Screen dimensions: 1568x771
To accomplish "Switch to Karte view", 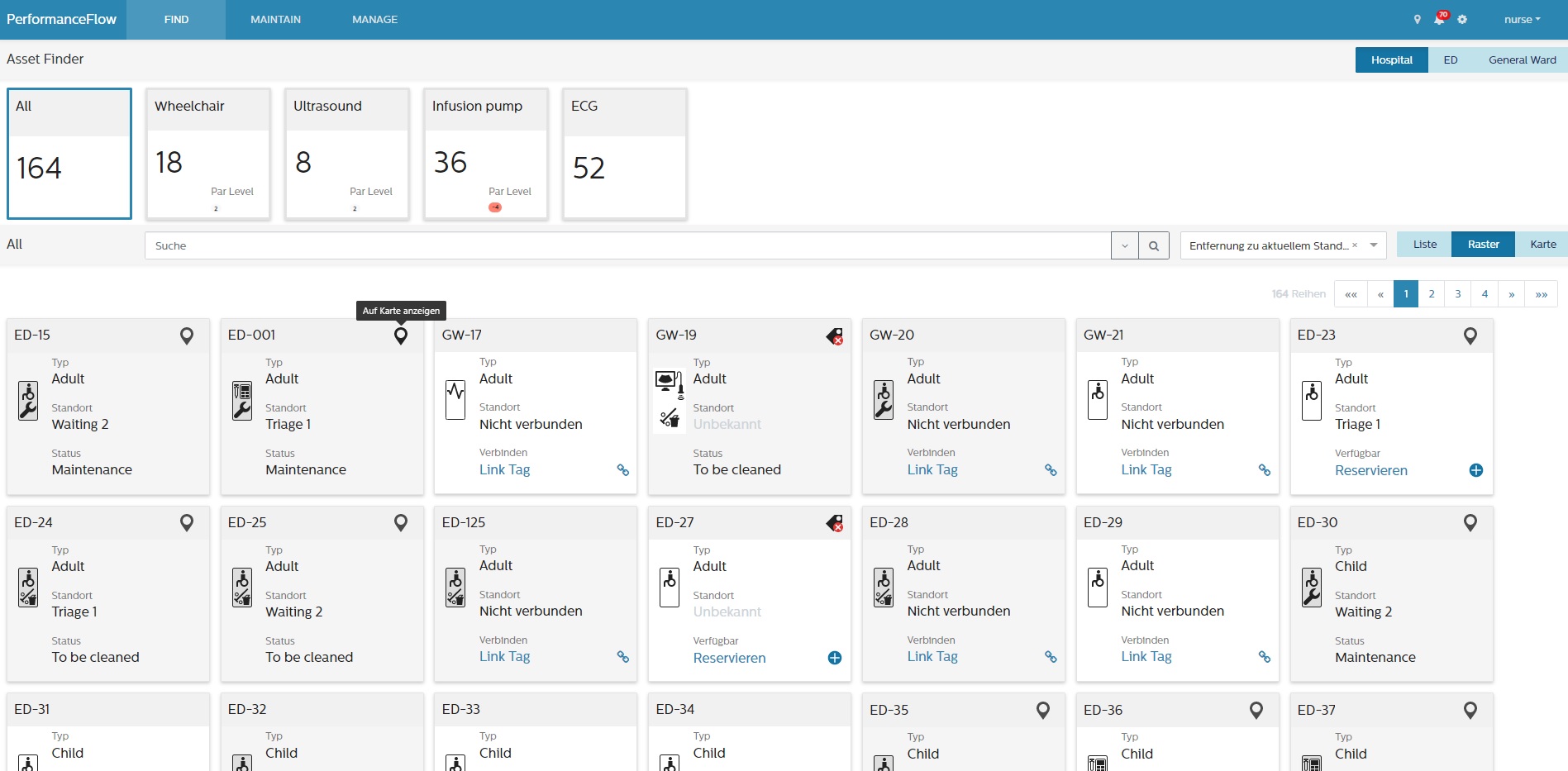I will [x=1542, y=245].
